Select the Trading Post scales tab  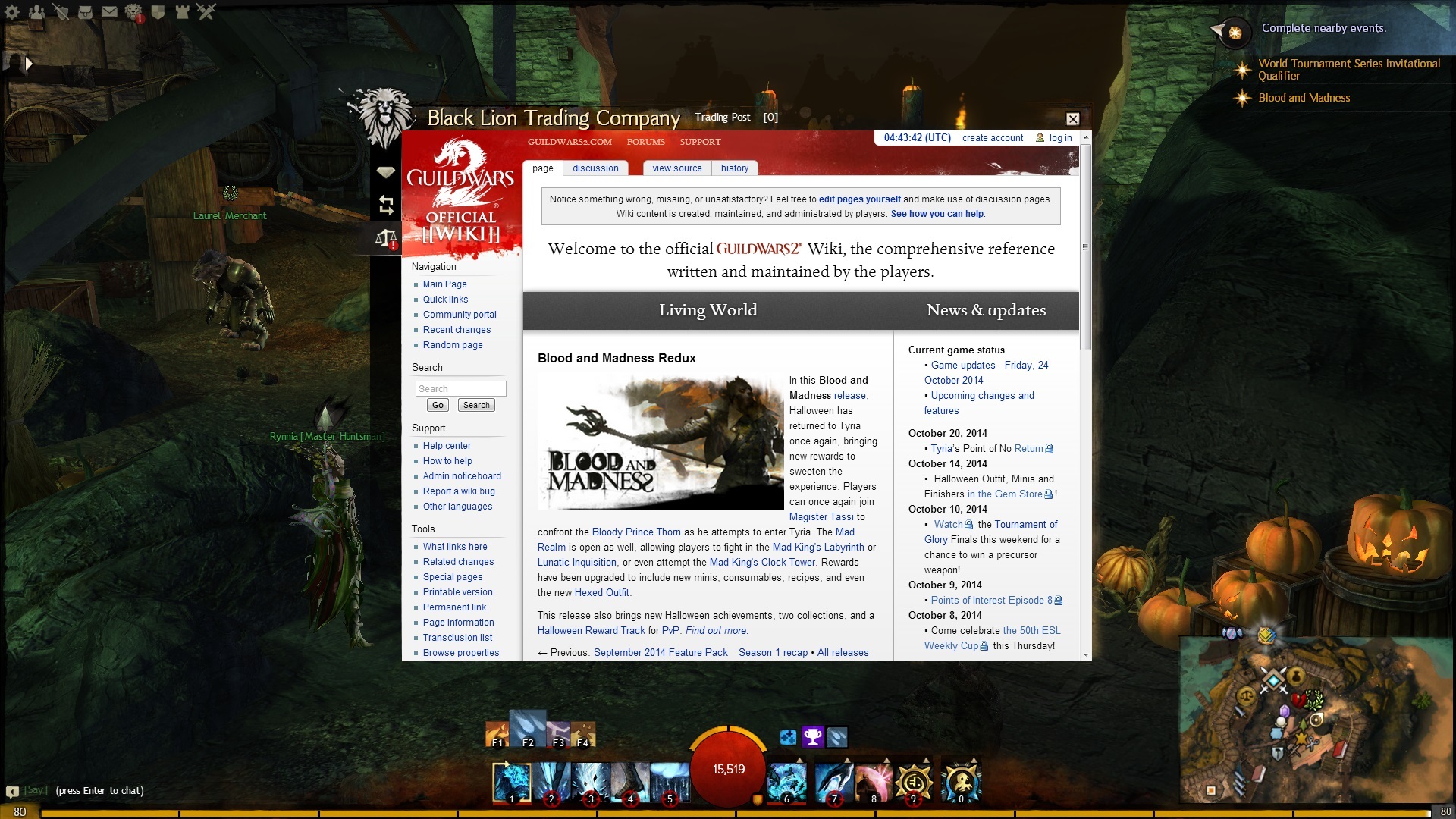click(386, 238)
